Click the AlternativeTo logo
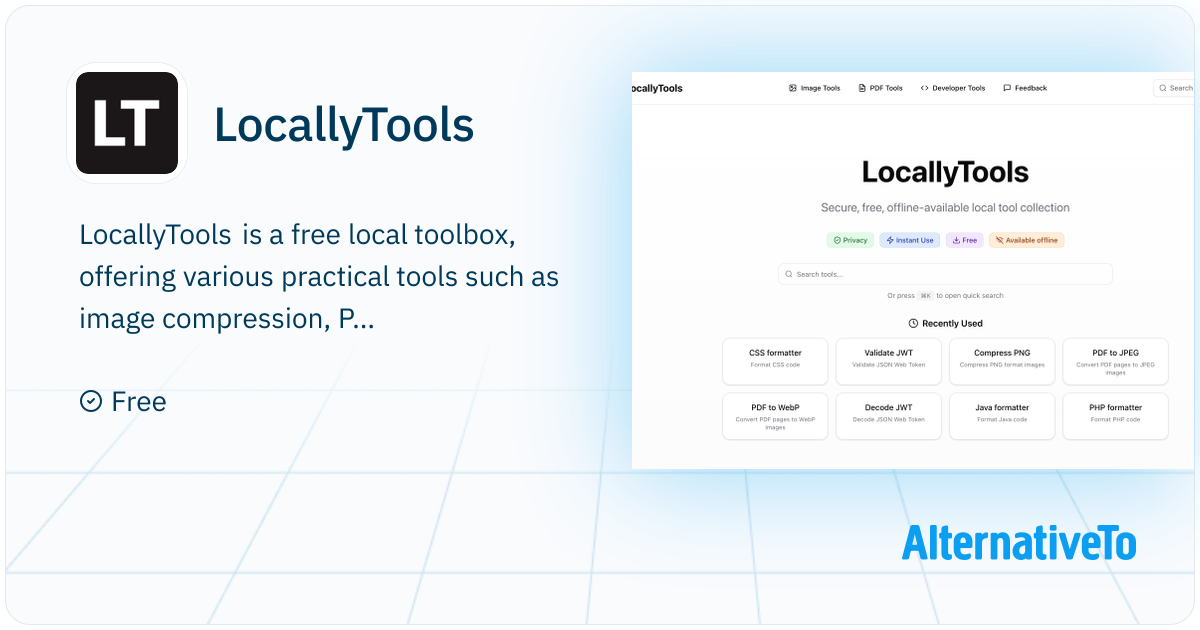 click(x=1019, y=542)
